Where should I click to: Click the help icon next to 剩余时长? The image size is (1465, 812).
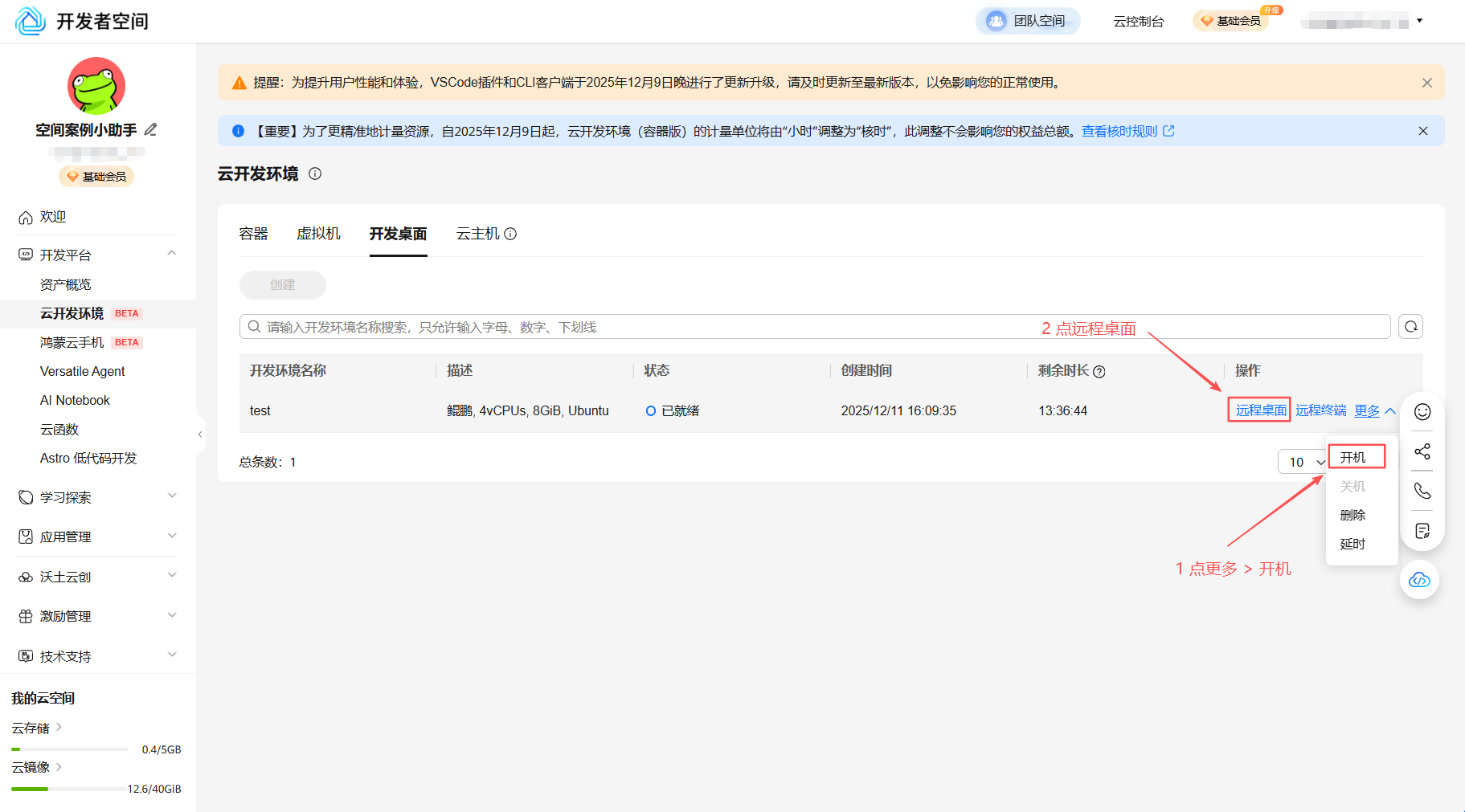[1099, 371]
